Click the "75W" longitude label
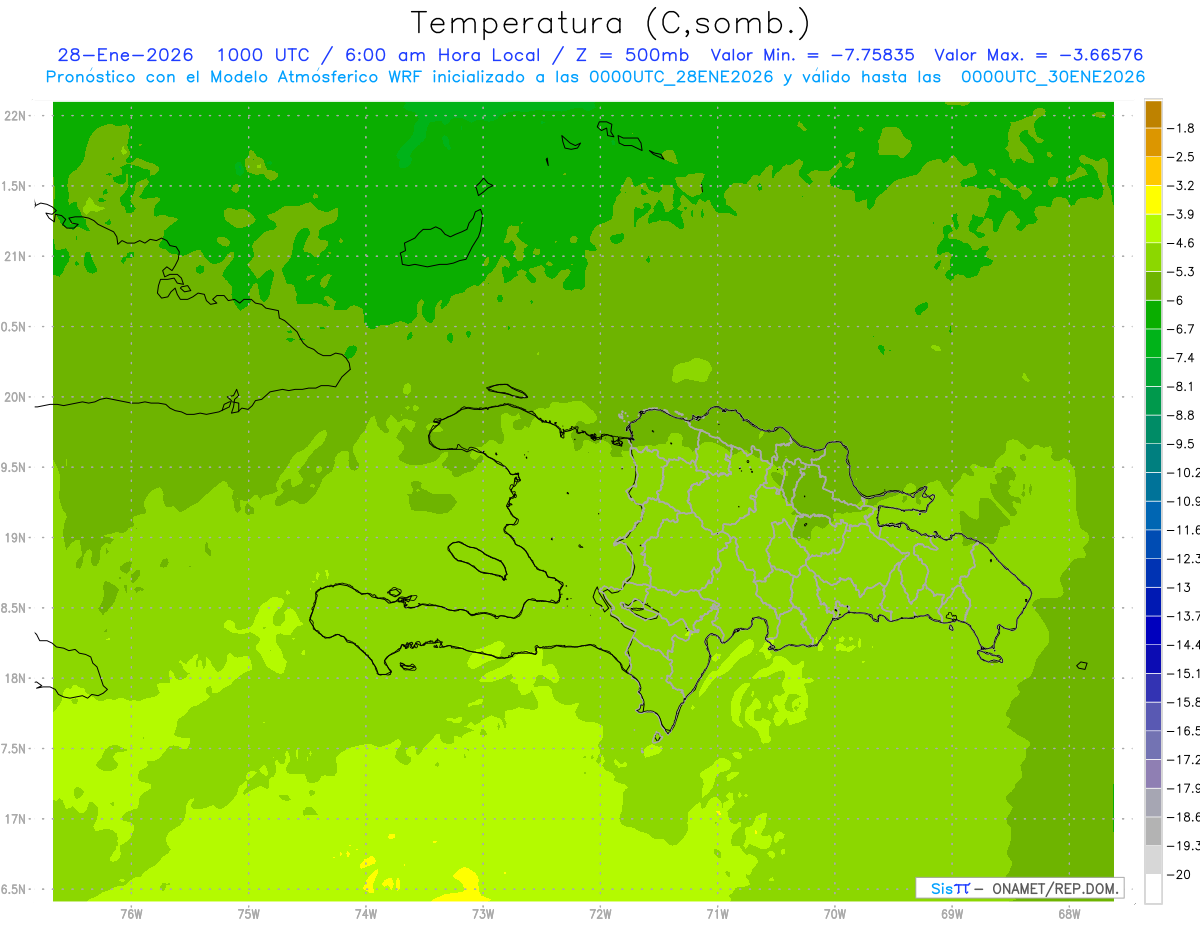1200x927 pixels. [x=248, y=915]
